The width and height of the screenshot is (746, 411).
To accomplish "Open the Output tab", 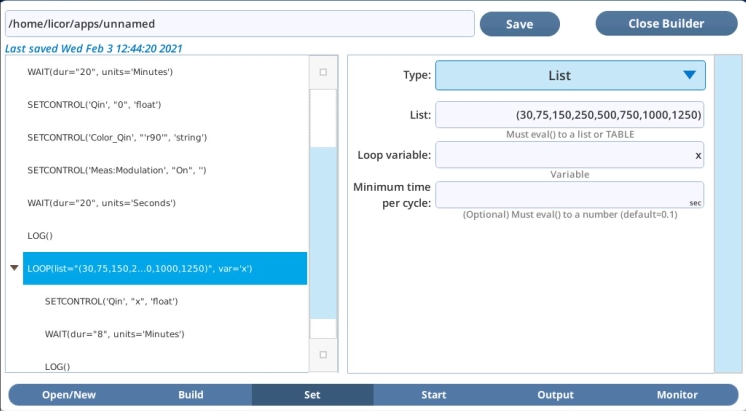I will point(555,395).
